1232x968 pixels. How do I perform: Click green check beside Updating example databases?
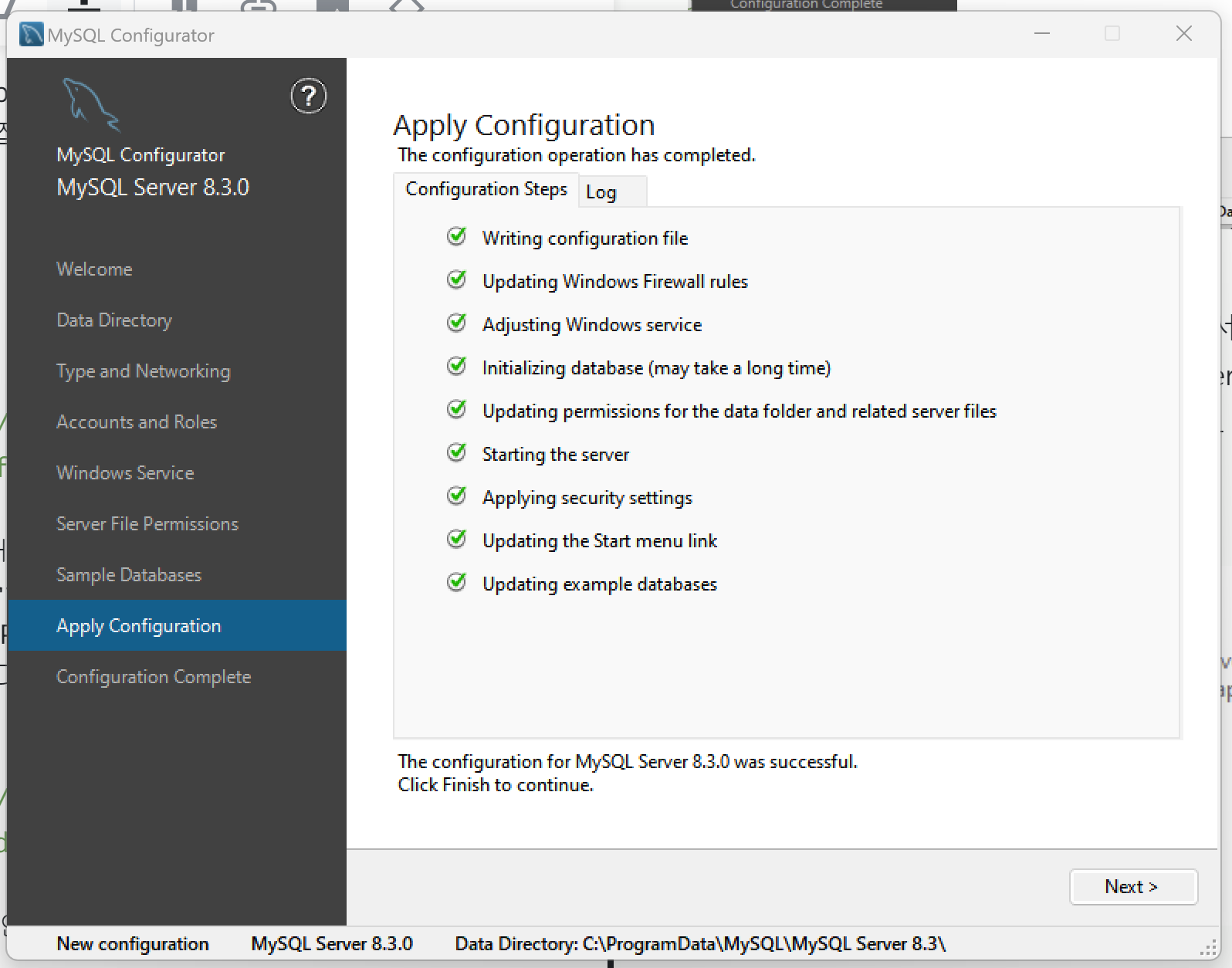pyautogui.click(x=456, y=582)
